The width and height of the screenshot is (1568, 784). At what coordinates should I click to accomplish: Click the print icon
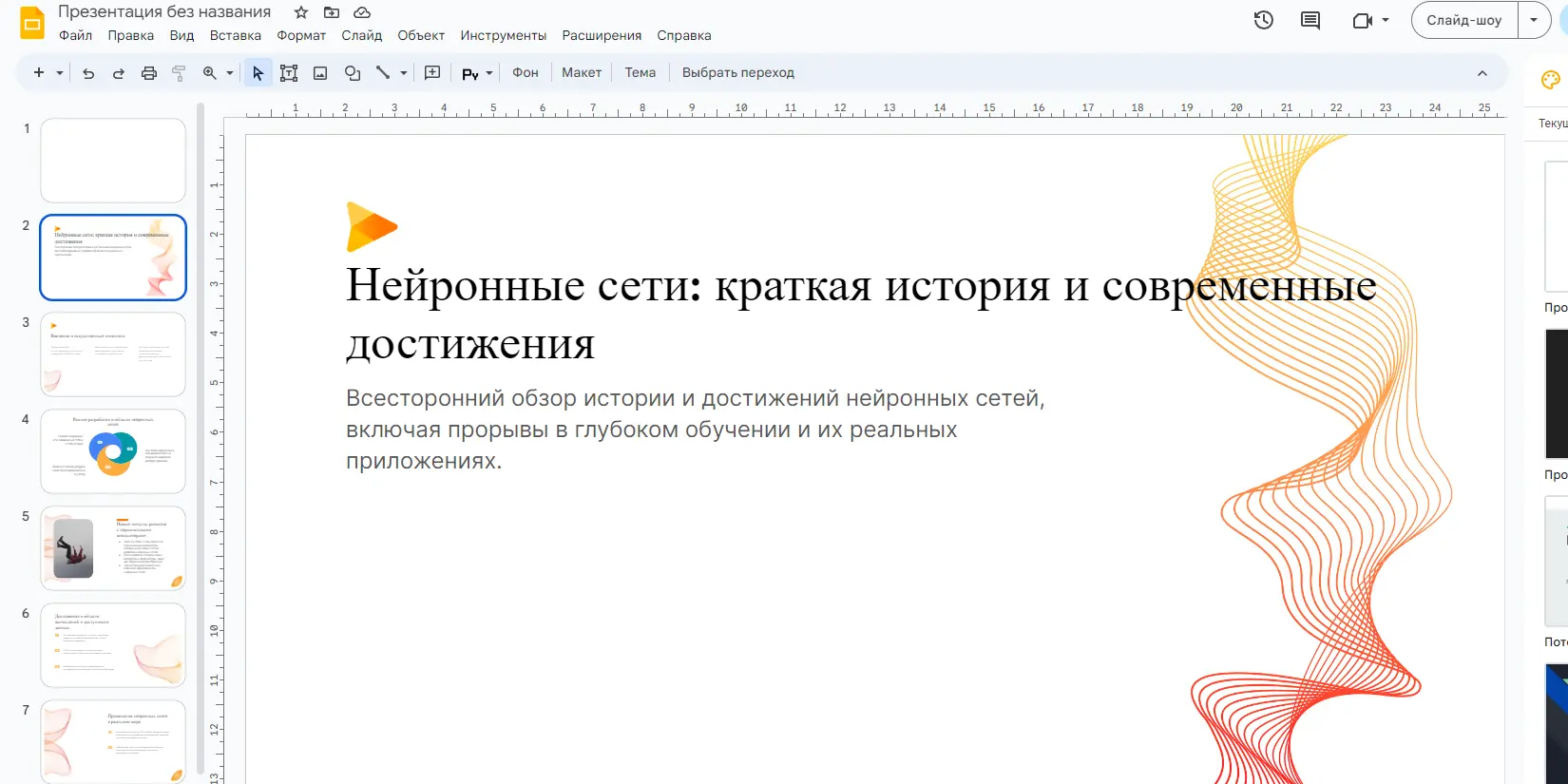pyautogui.click(x=149, y=73)
